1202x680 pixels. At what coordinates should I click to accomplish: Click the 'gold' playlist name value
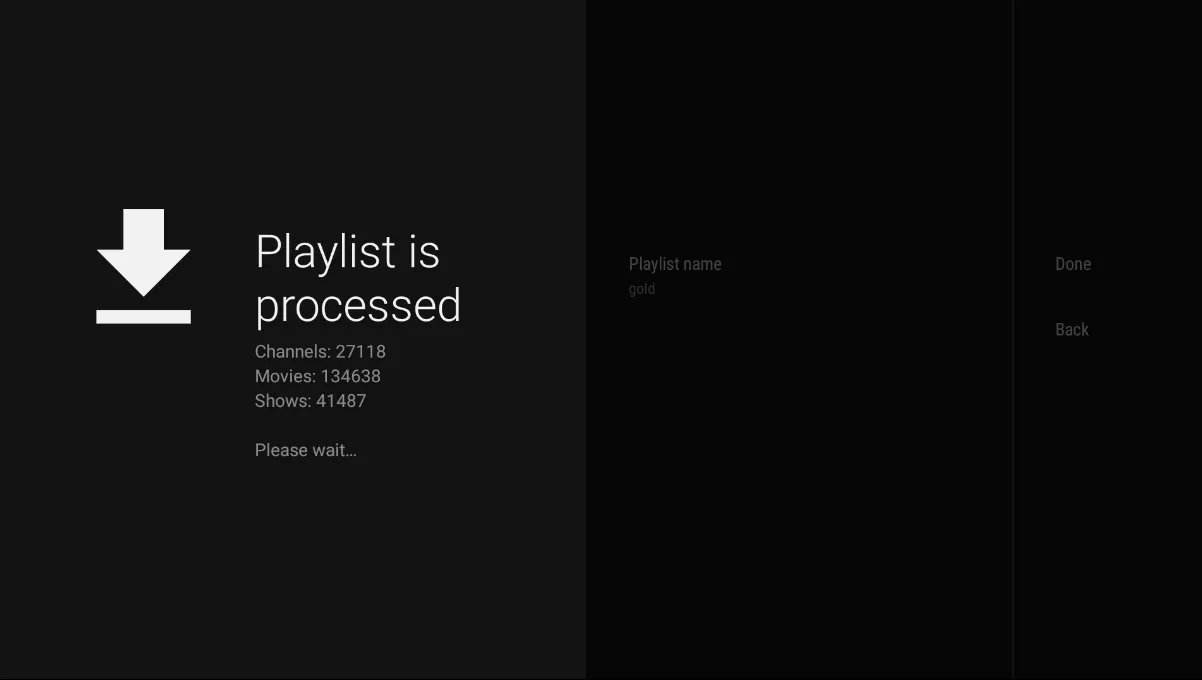pos(642,289)
